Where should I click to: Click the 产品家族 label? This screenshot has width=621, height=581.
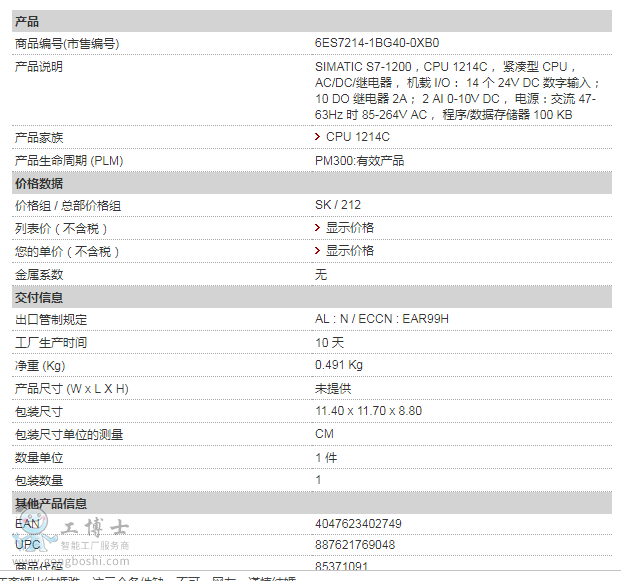(39, 138)
